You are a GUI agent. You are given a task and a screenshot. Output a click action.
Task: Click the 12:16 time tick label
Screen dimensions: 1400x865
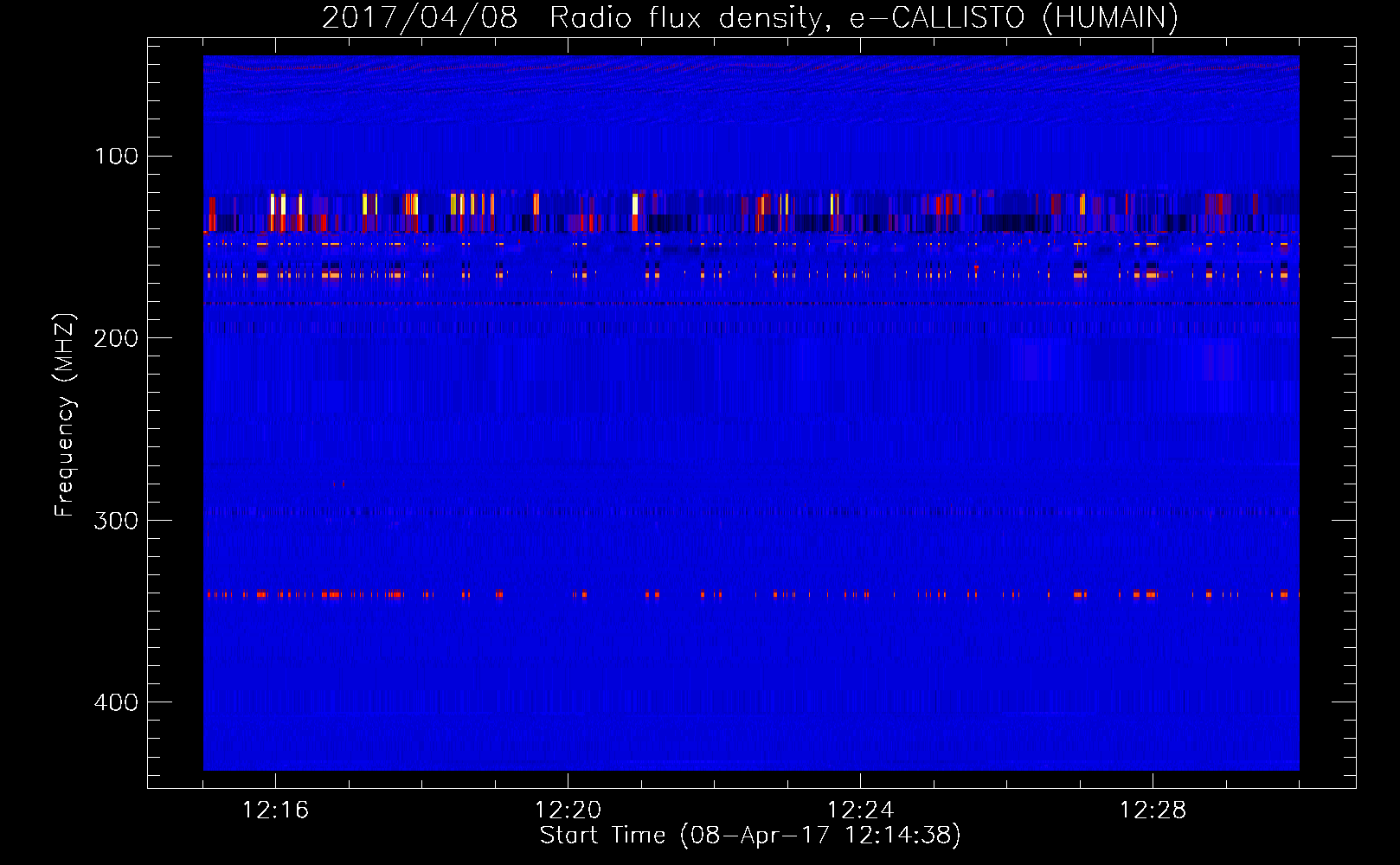click(275, 811)
